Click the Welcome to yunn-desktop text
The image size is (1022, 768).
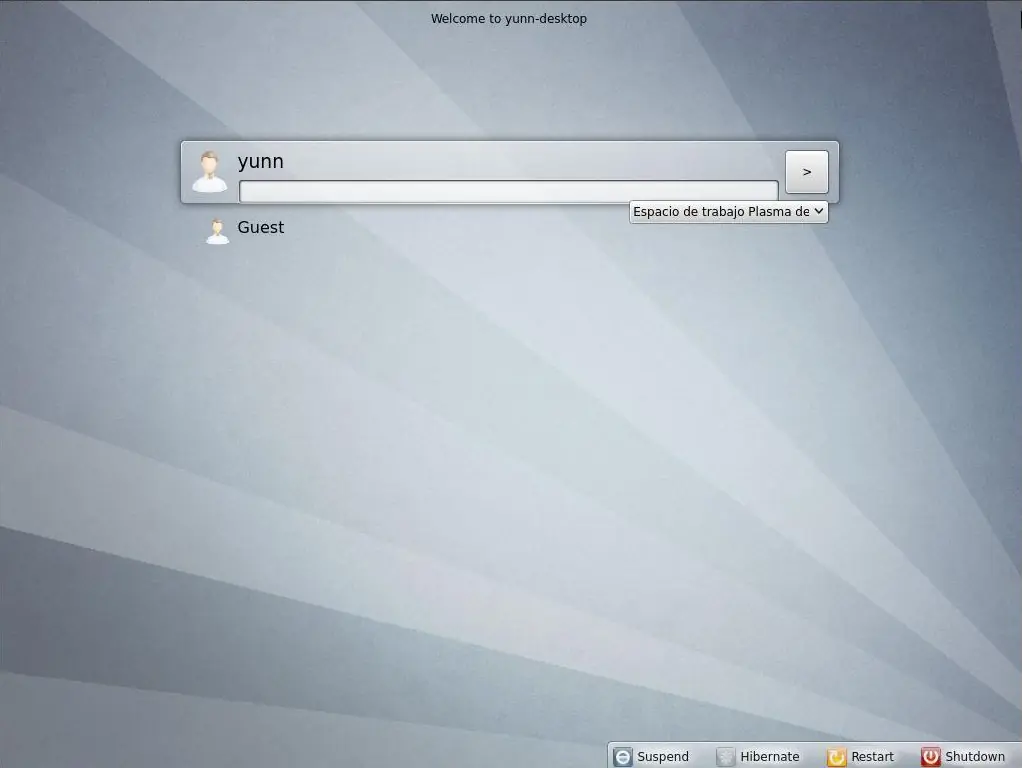[x=509, y=19]
